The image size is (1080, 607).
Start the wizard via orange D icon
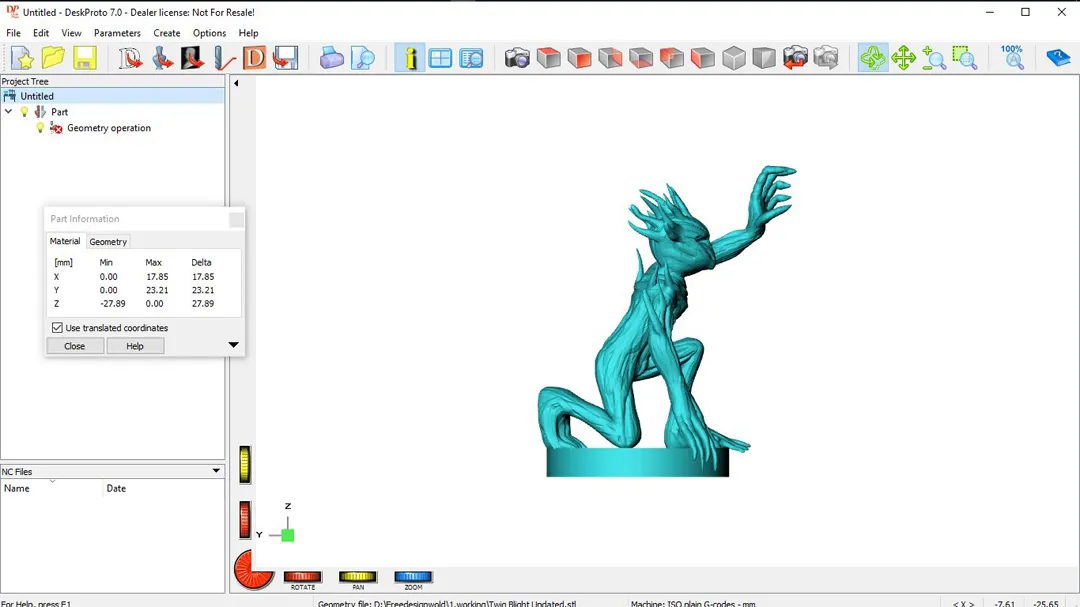coord(254,58)
